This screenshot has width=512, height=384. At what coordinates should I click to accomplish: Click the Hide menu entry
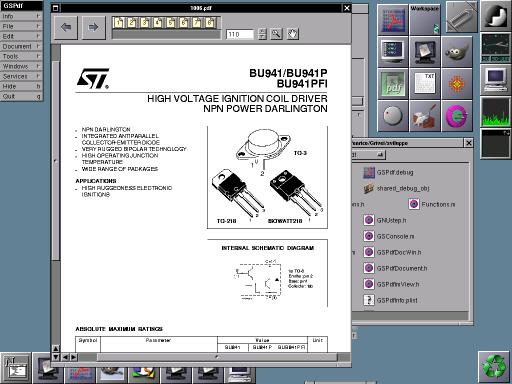click(21, 86)
